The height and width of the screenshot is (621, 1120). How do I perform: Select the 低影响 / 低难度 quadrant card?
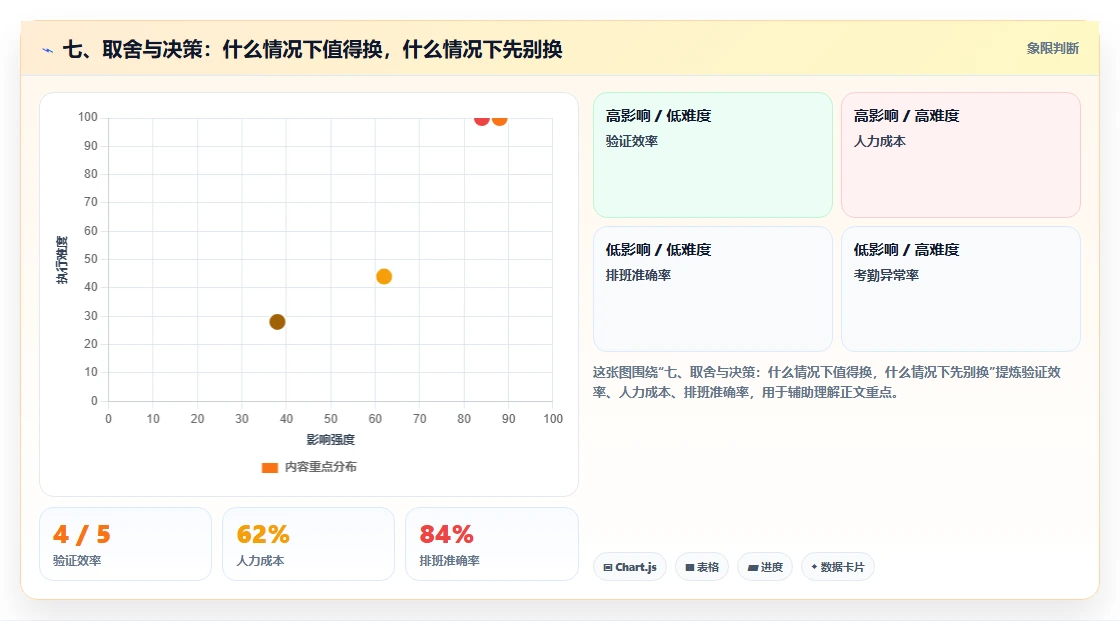tap(713, 289)
